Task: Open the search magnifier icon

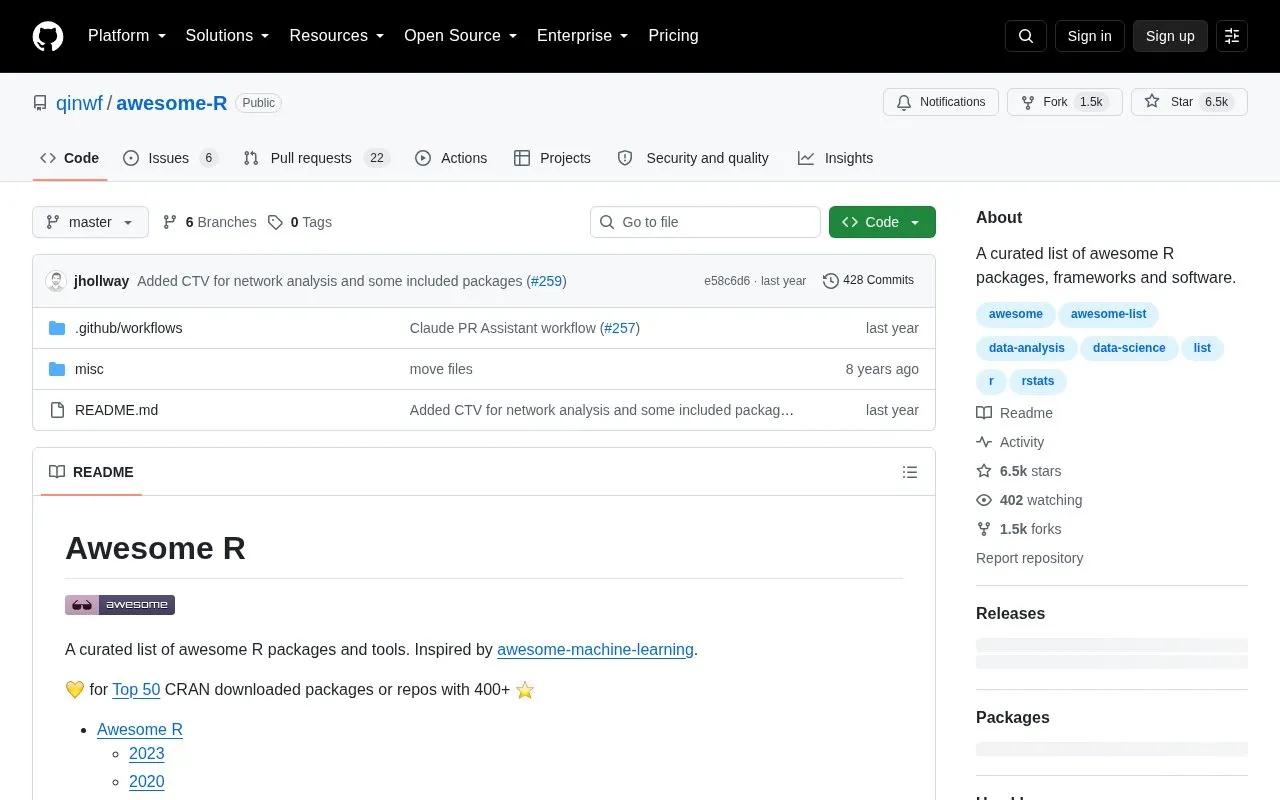Action: point(1026,36)
